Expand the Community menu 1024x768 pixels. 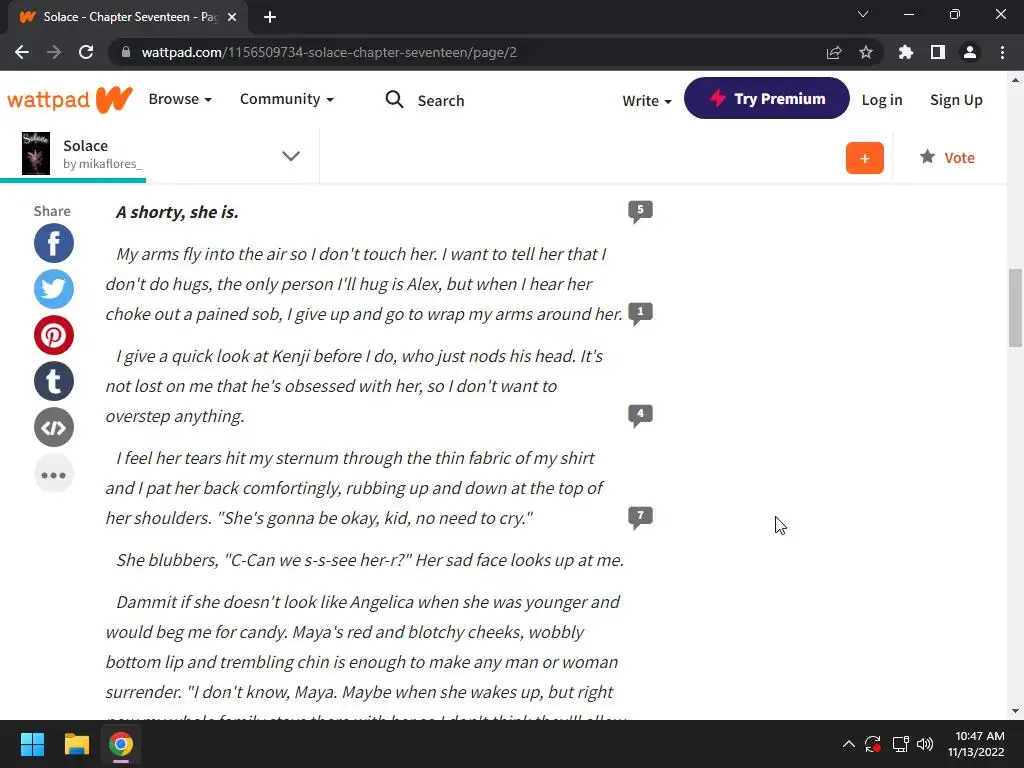pos(287,99)
